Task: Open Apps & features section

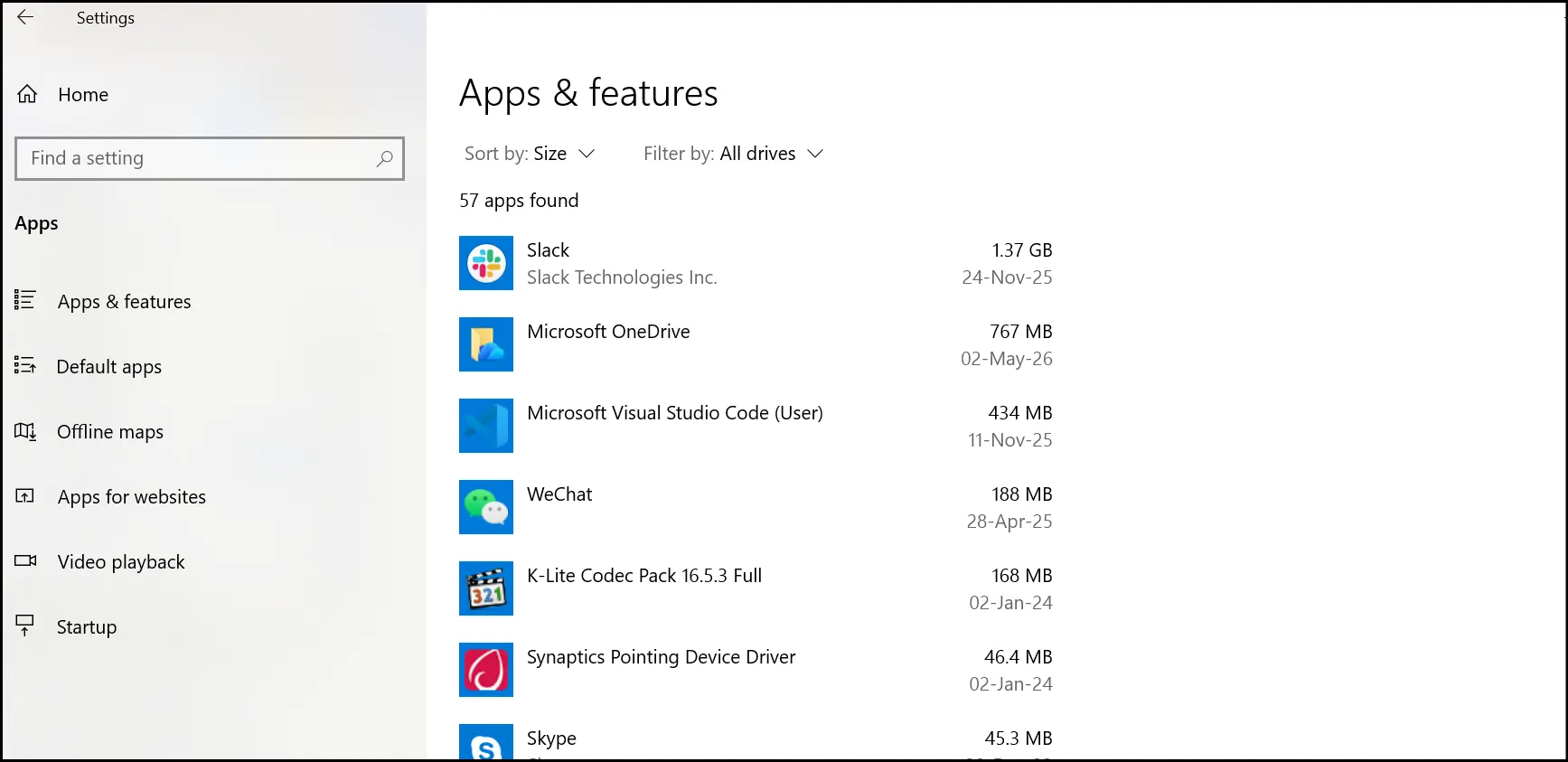Action: (125, 302)
